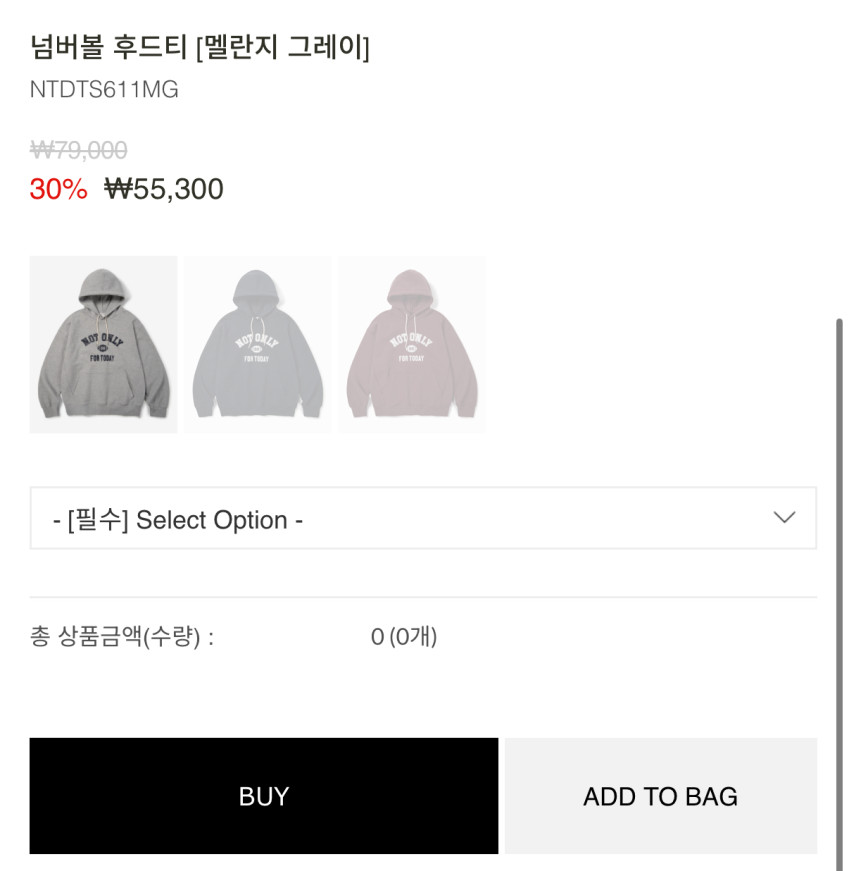Click the product code NTDTS611MG
This screenshot has height=871, width=849.
pos(104,89)
